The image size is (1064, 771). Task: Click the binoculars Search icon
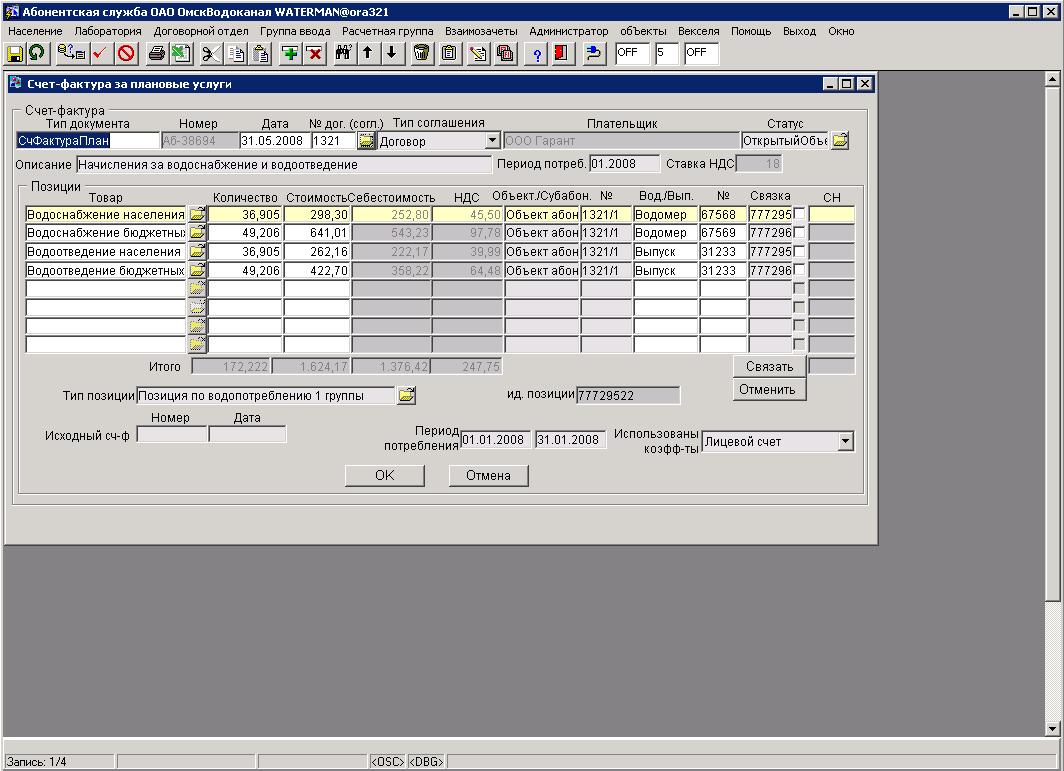click(x=343, y=53)
